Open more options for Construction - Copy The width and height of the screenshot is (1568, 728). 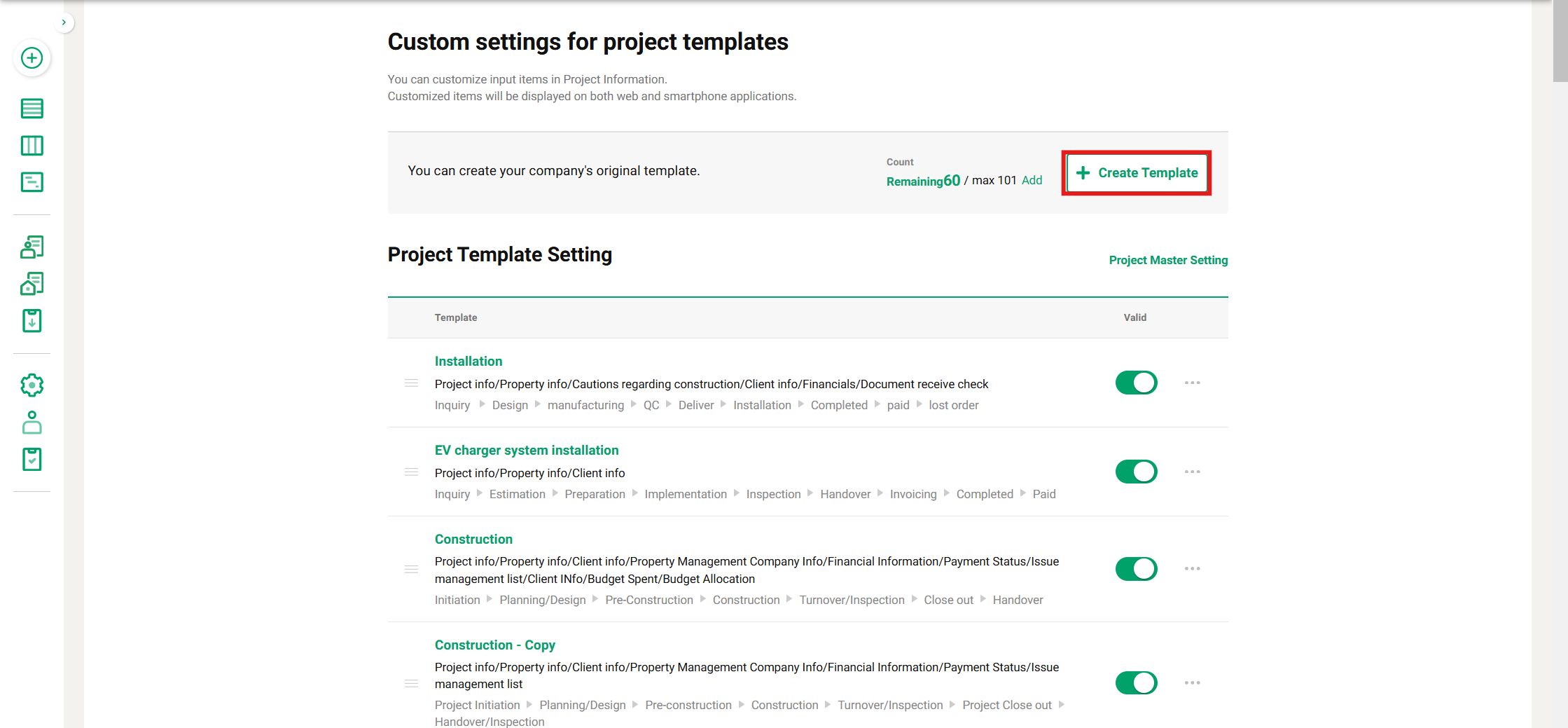coord(1192,683)
